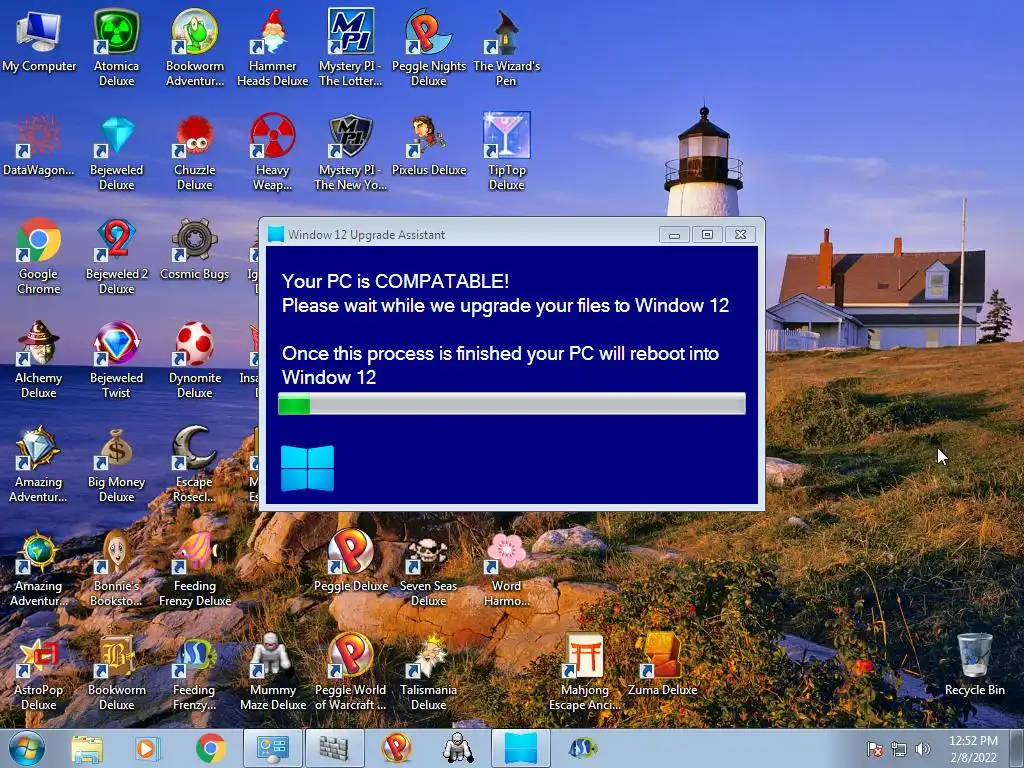Image resolution: width=1024 pixels, height=768 pixels.
Task: Open Word Harmony desktop icon
Action: click(x=507, y=568)
